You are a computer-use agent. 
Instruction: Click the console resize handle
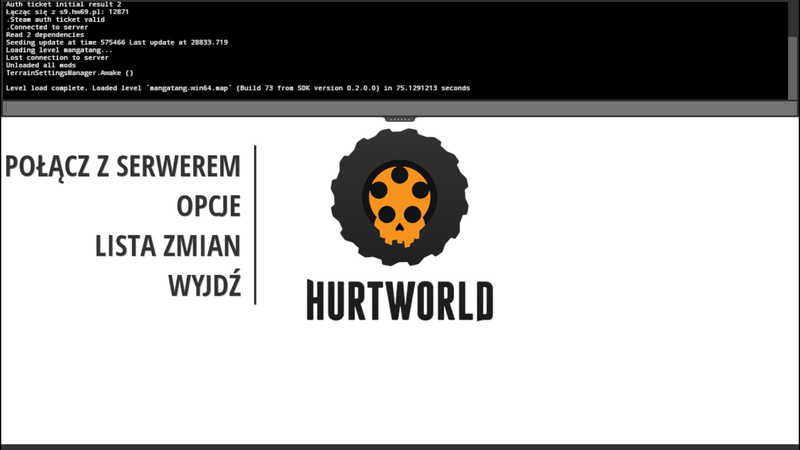[399, 119]
